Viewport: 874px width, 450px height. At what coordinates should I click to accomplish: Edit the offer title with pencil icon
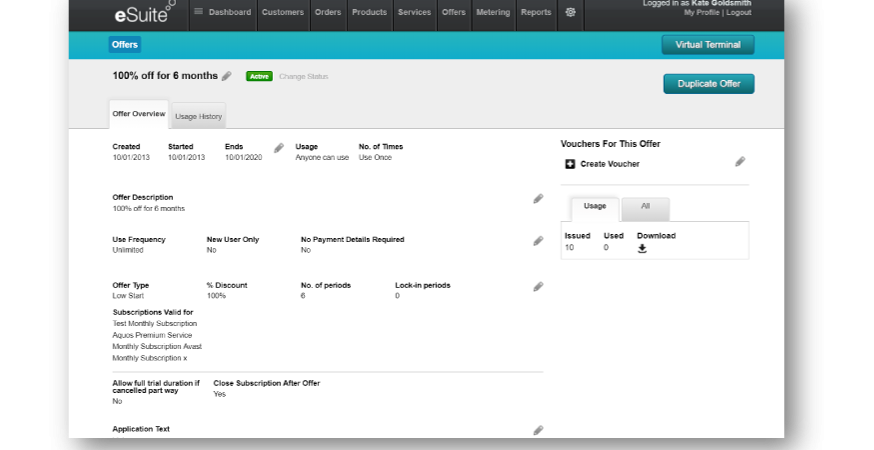[x=227, y=76]
